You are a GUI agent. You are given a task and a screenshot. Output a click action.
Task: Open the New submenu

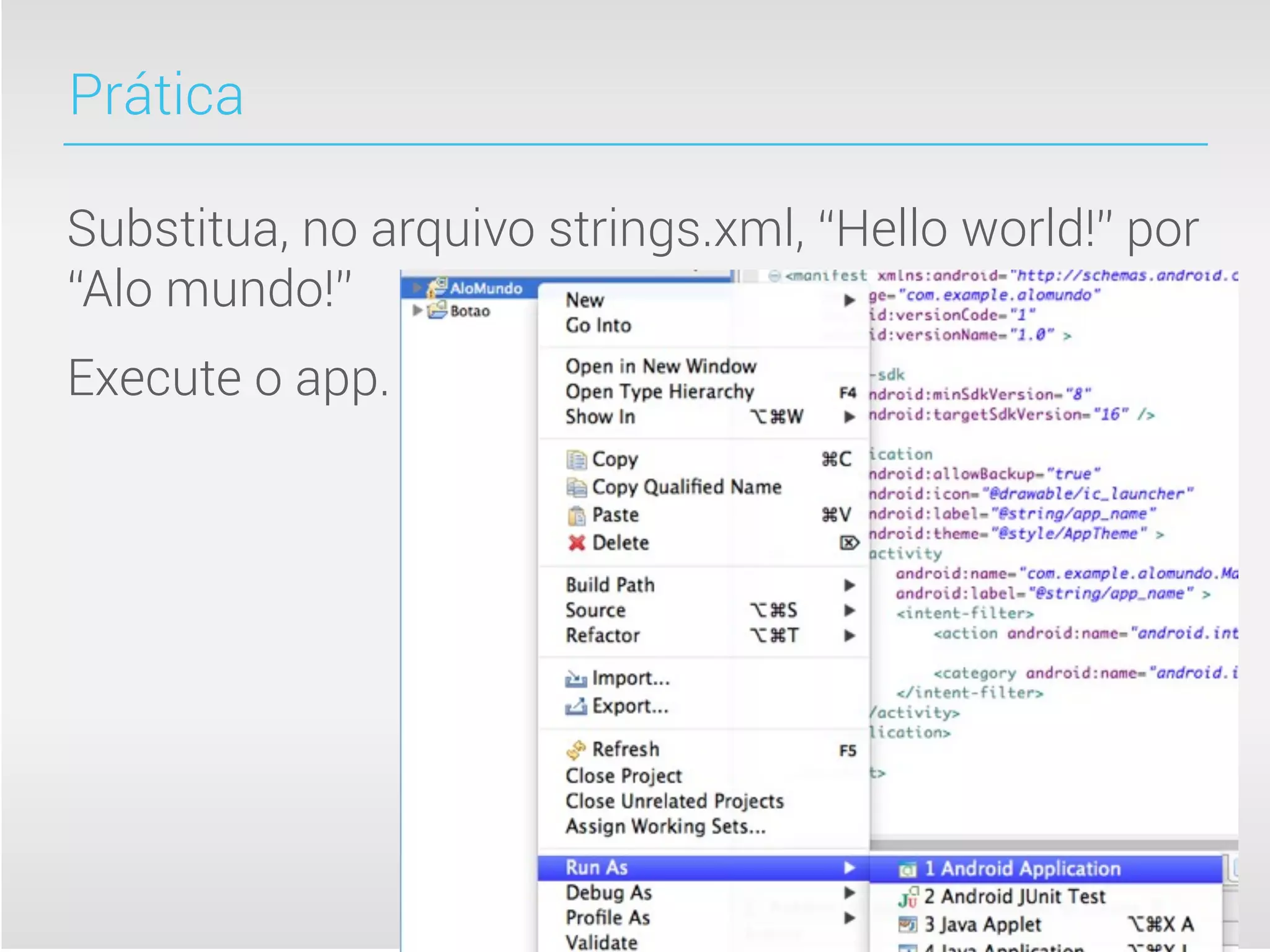click(x=704, y=300)
